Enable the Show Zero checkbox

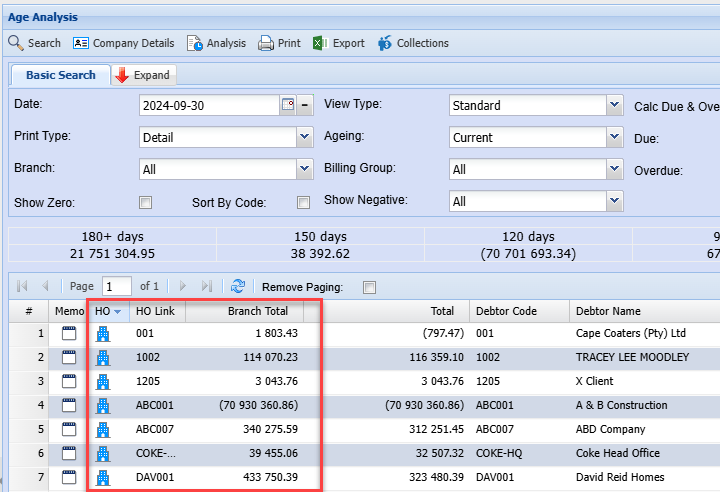coord(146,203)
